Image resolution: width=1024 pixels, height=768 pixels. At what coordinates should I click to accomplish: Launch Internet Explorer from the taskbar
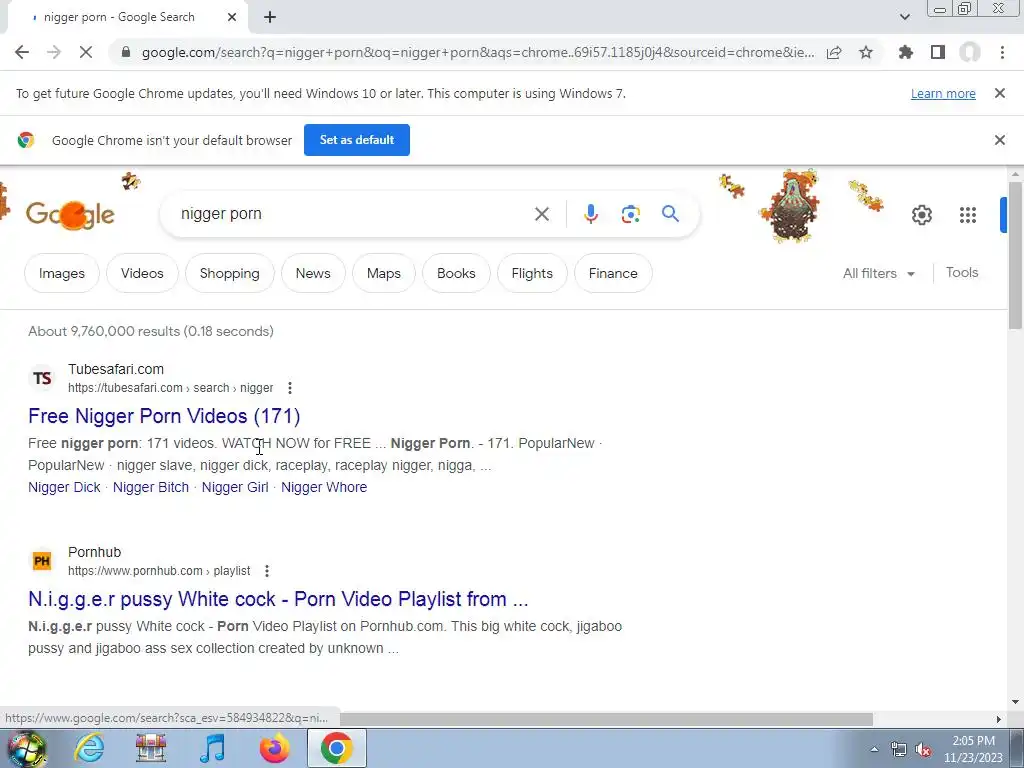coord(89,748)
